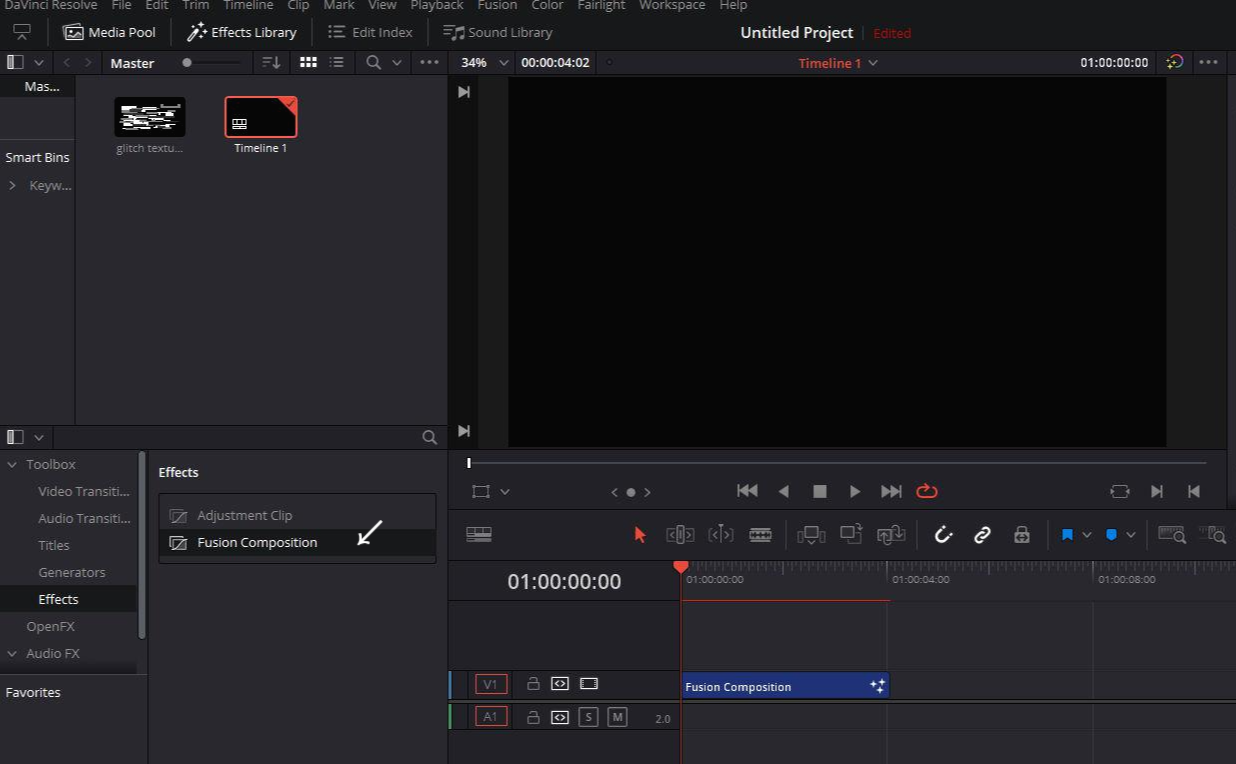Expand the Keywords smart bin
The image size is (1236, 764).
tap(12, 185)
